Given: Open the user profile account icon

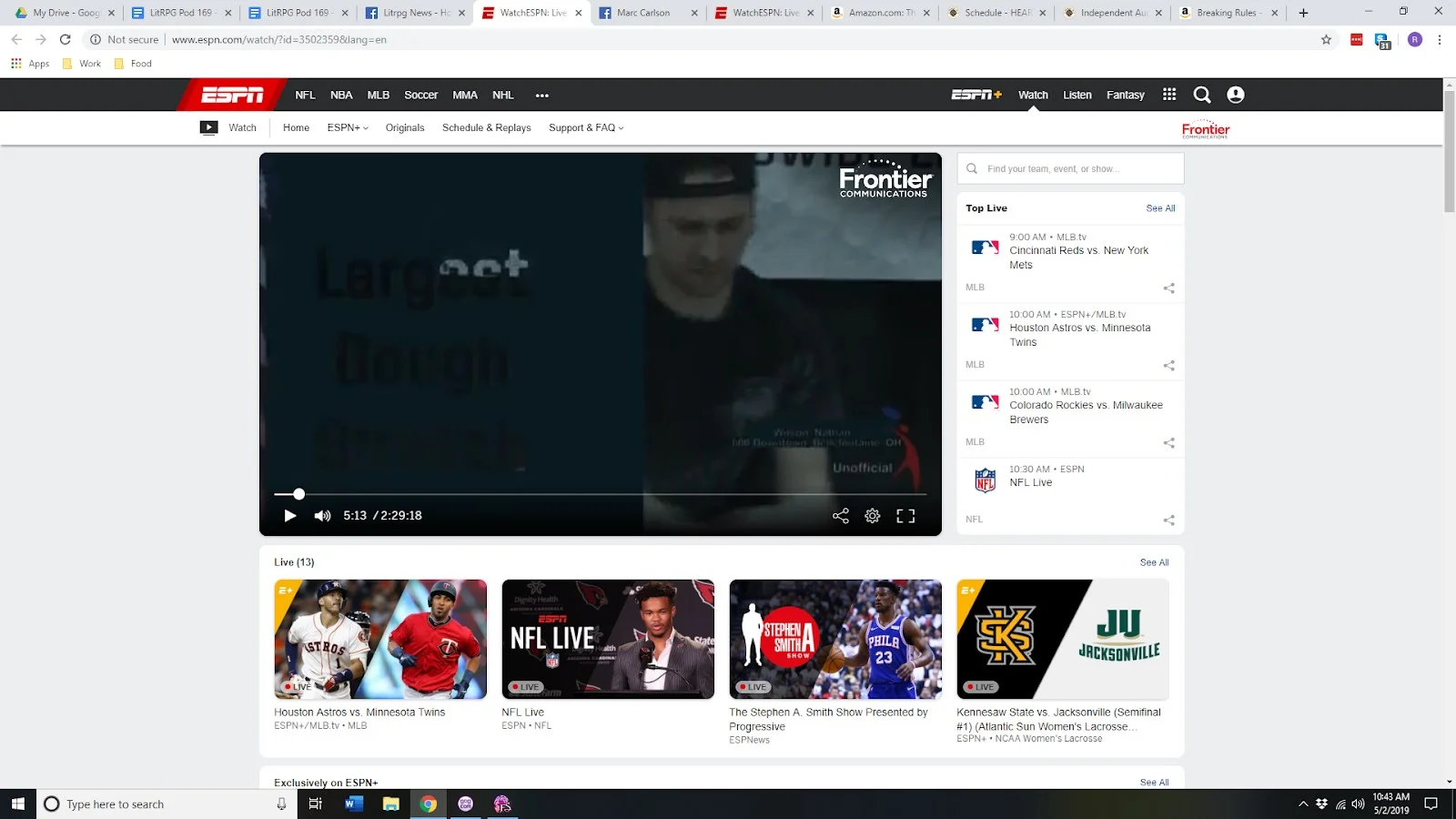Looking at the screenshot, I should (1236, 95).
